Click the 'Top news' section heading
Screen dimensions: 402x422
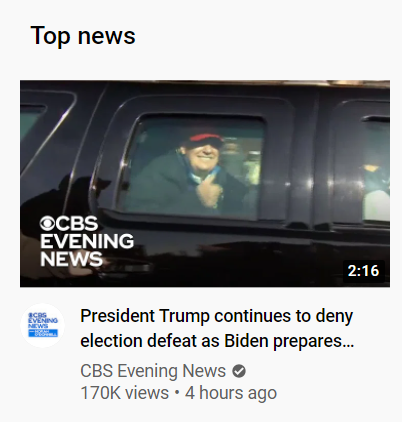tap(83, 36)
